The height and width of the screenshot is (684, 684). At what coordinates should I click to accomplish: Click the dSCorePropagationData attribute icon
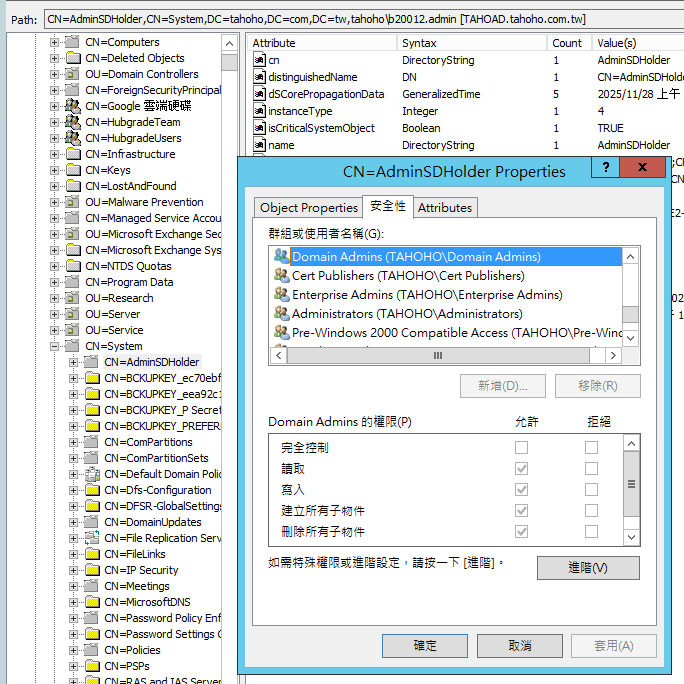pyautogui.click(x=259, y=94)
